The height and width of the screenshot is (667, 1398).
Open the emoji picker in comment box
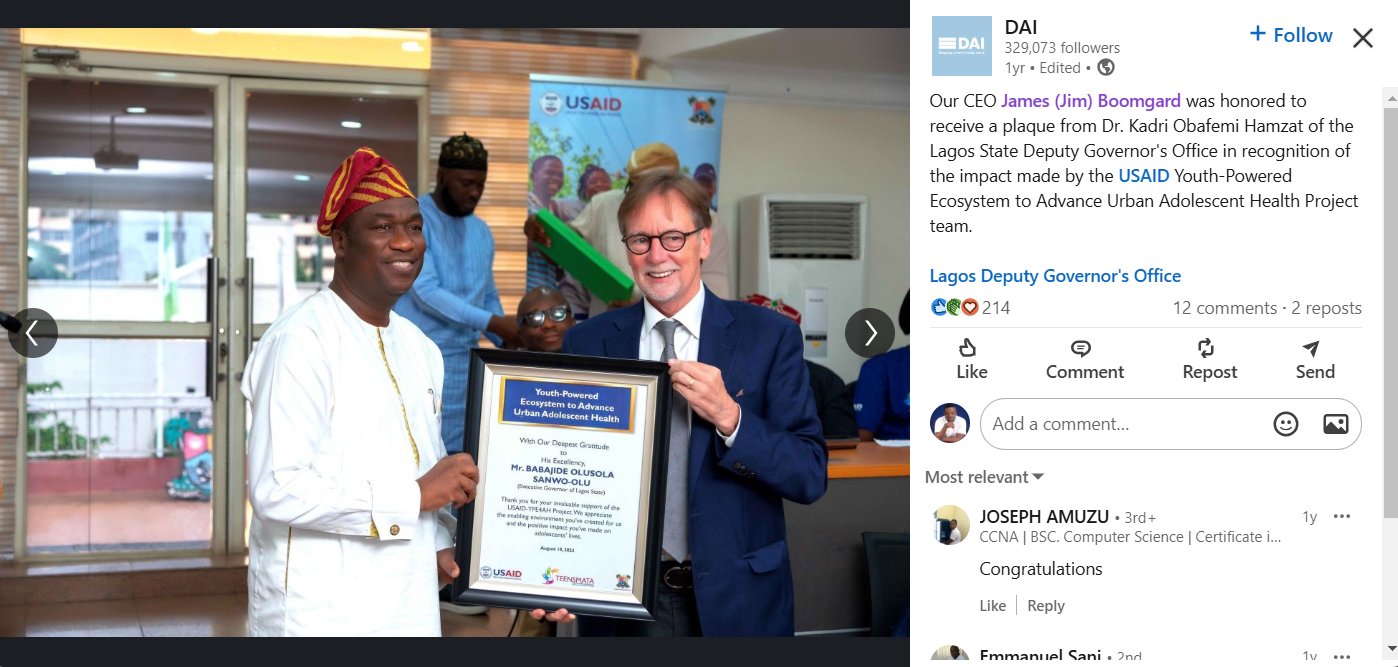(1286, 424)
